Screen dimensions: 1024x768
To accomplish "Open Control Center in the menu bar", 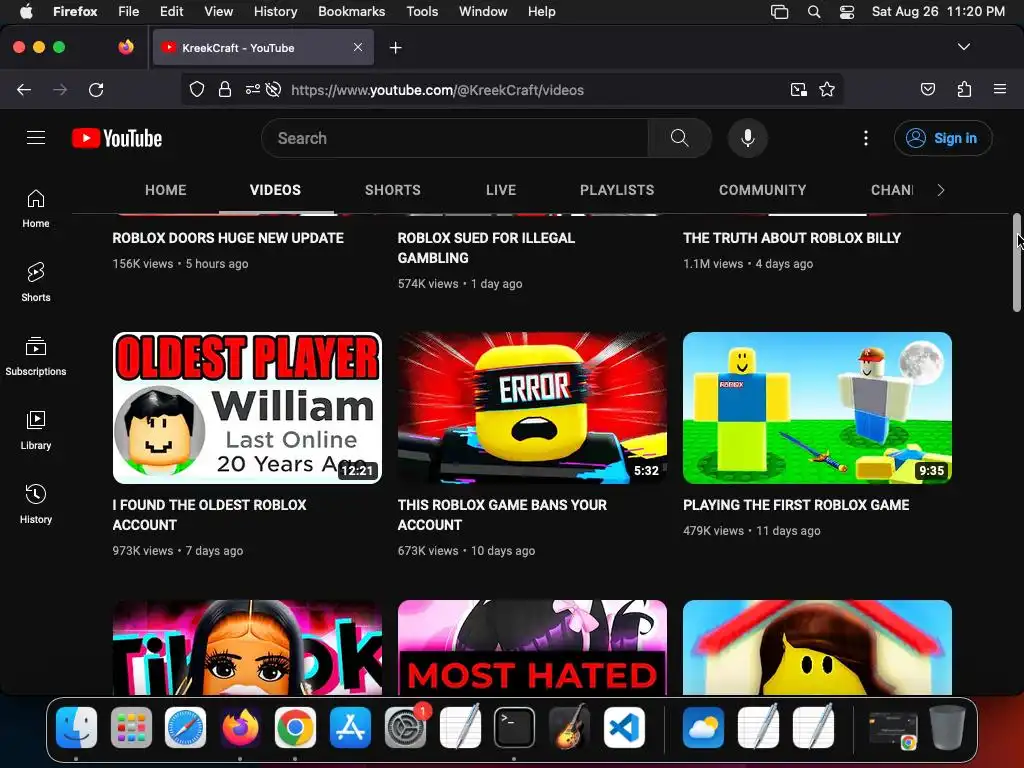I will [x=847, y=11].
